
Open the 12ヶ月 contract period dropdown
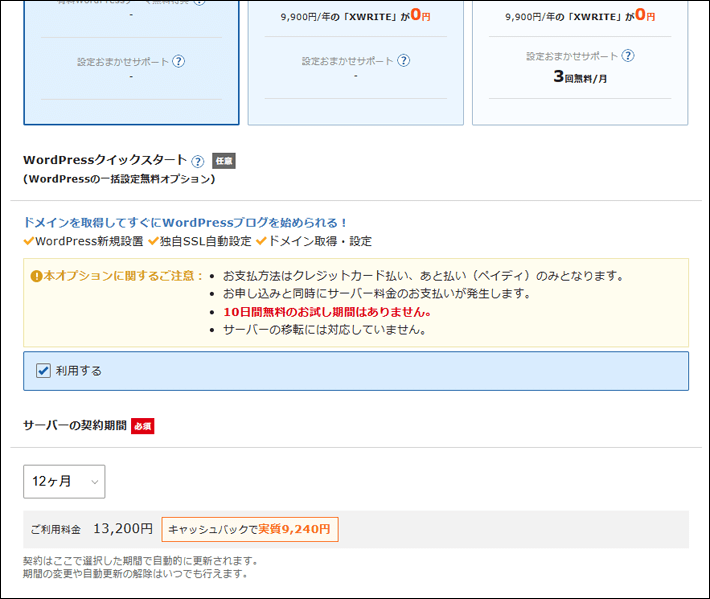click(64, 481)
